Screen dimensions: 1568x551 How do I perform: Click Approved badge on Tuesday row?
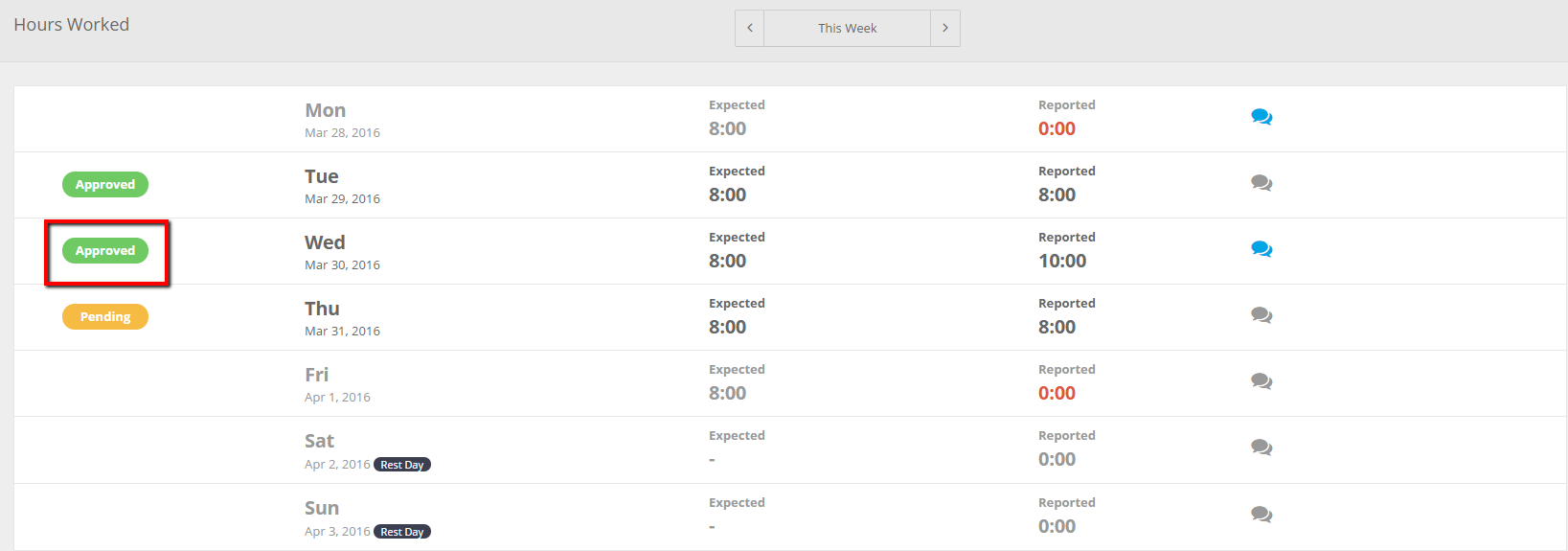pyautogui.click(x=105, y=184)
